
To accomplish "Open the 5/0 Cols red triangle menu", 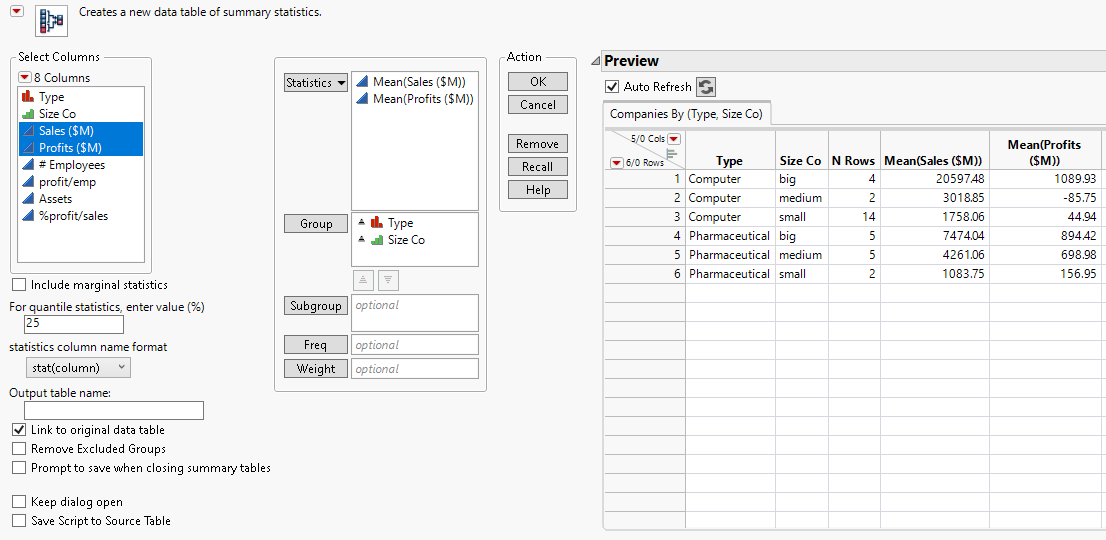I will pos(674,138).
